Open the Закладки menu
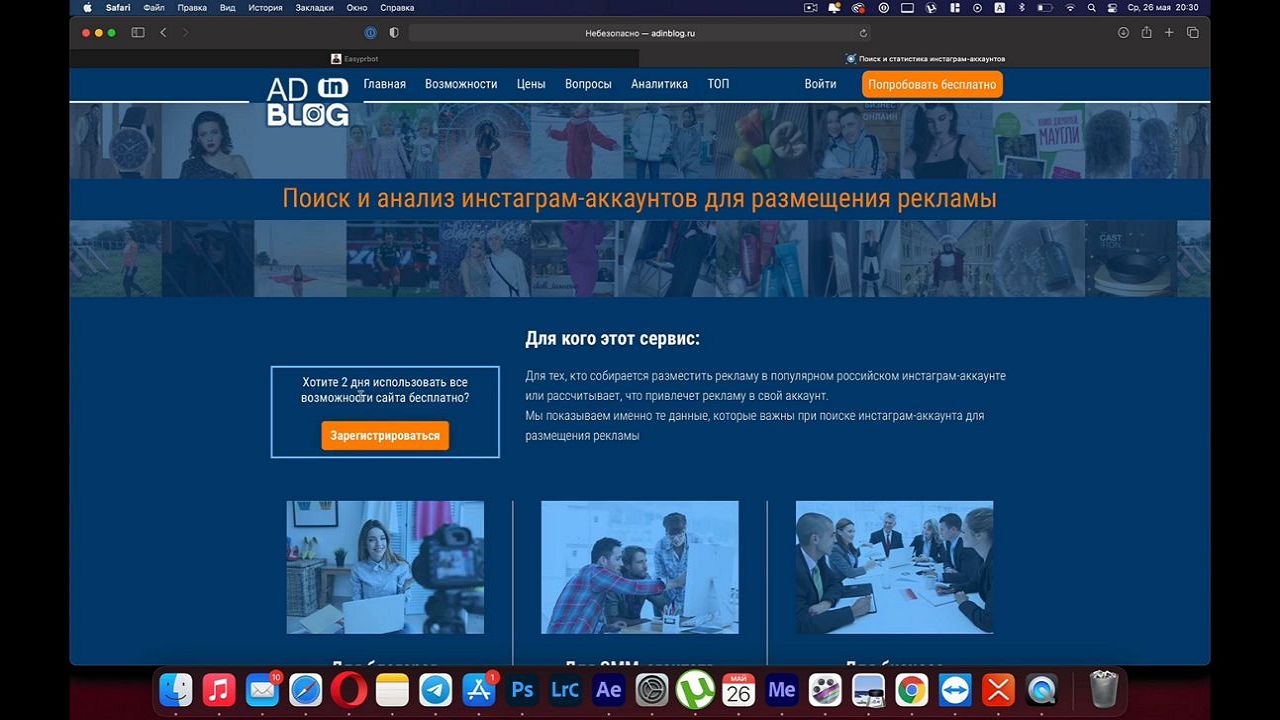 [315, 7]
